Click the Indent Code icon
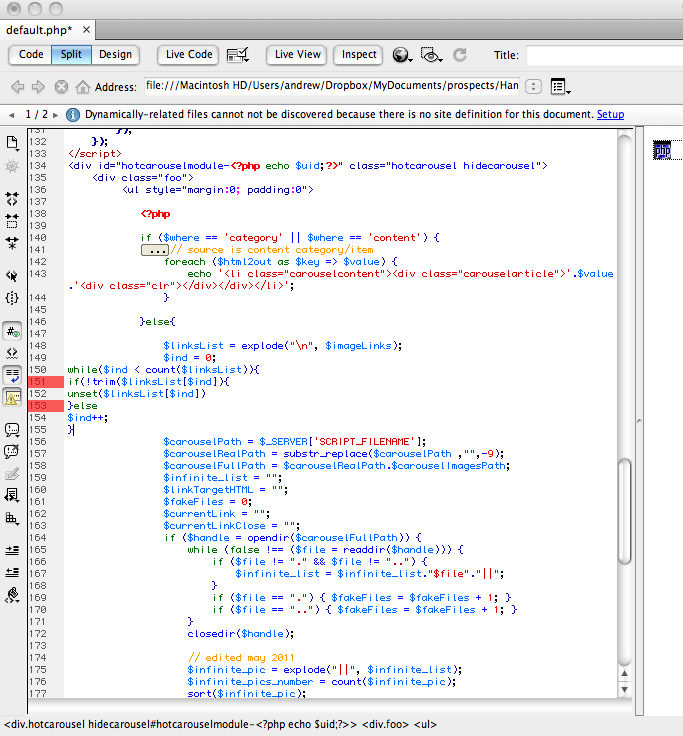This screenshot has height=736, width=683. pyautogui.click(x=12, y=550)
